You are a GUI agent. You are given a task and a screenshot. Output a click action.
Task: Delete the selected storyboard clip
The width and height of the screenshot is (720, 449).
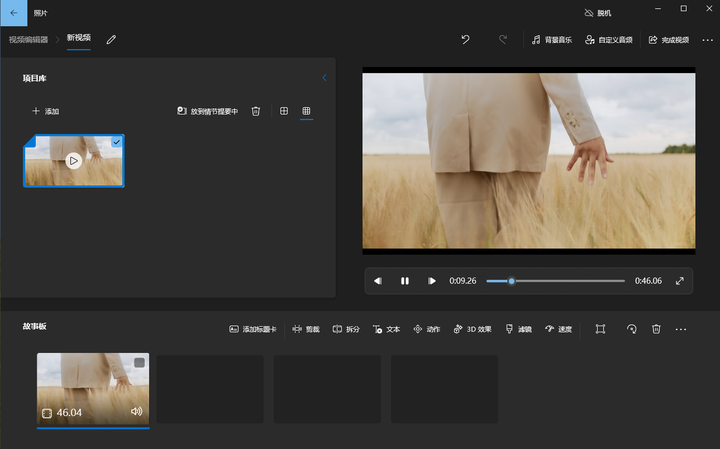[656, 329]
